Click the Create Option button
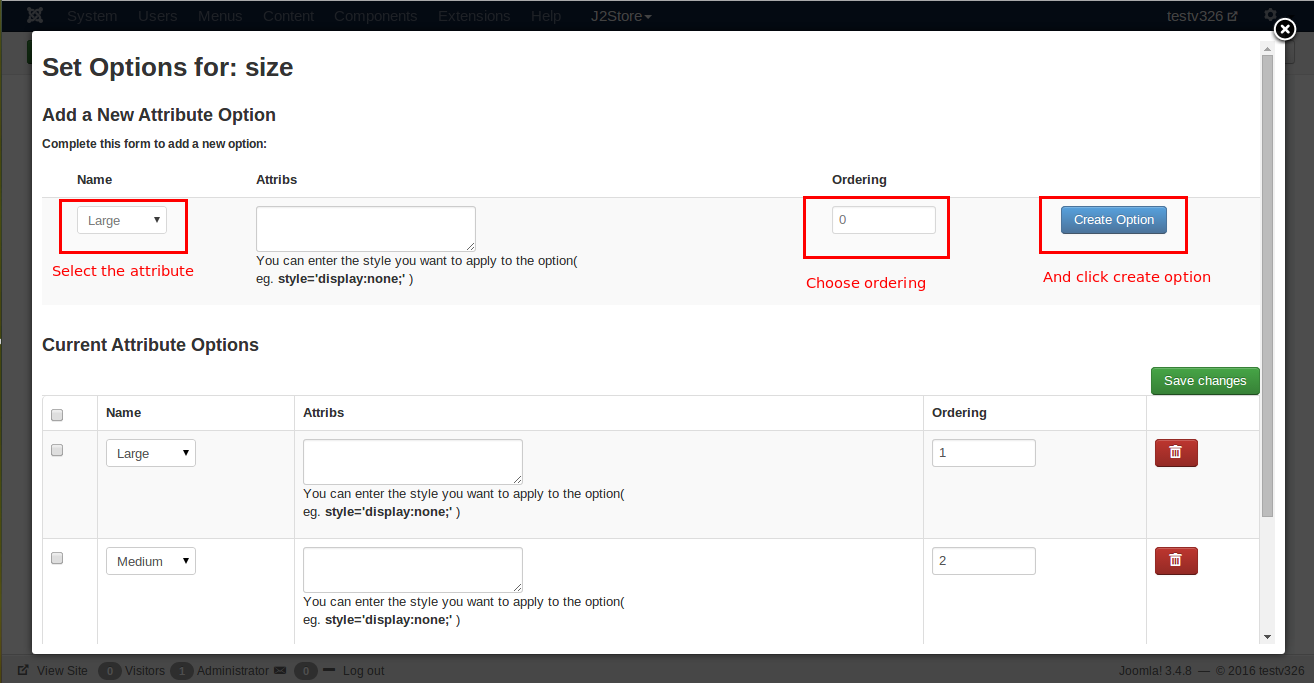Viewport: 1314px width, 683px height. click(1113, 220)
